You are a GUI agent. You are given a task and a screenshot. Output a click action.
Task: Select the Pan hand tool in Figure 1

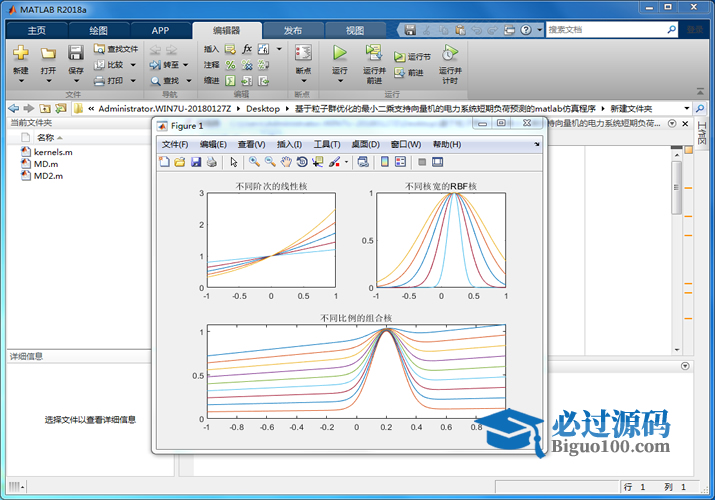tap(286, 162)
